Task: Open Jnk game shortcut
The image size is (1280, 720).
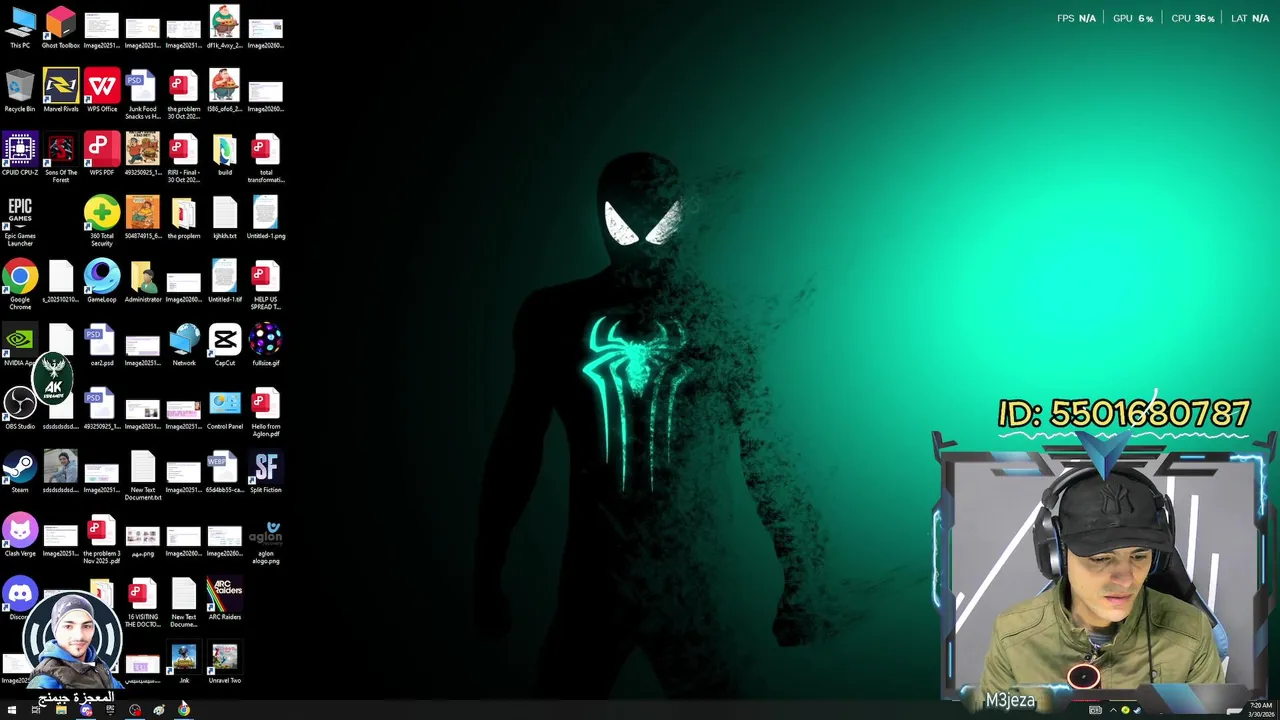Action: pyautogui.click(x=184, y=663)
